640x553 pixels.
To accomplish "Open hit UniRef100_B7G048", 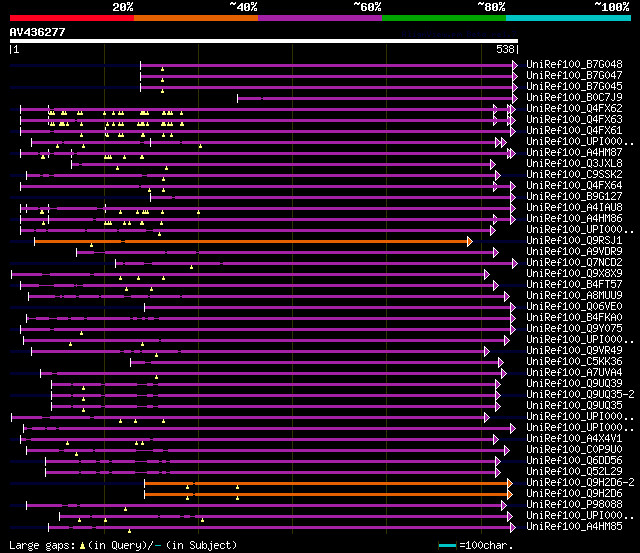I will pyautogui.click(x=574, y=64).
